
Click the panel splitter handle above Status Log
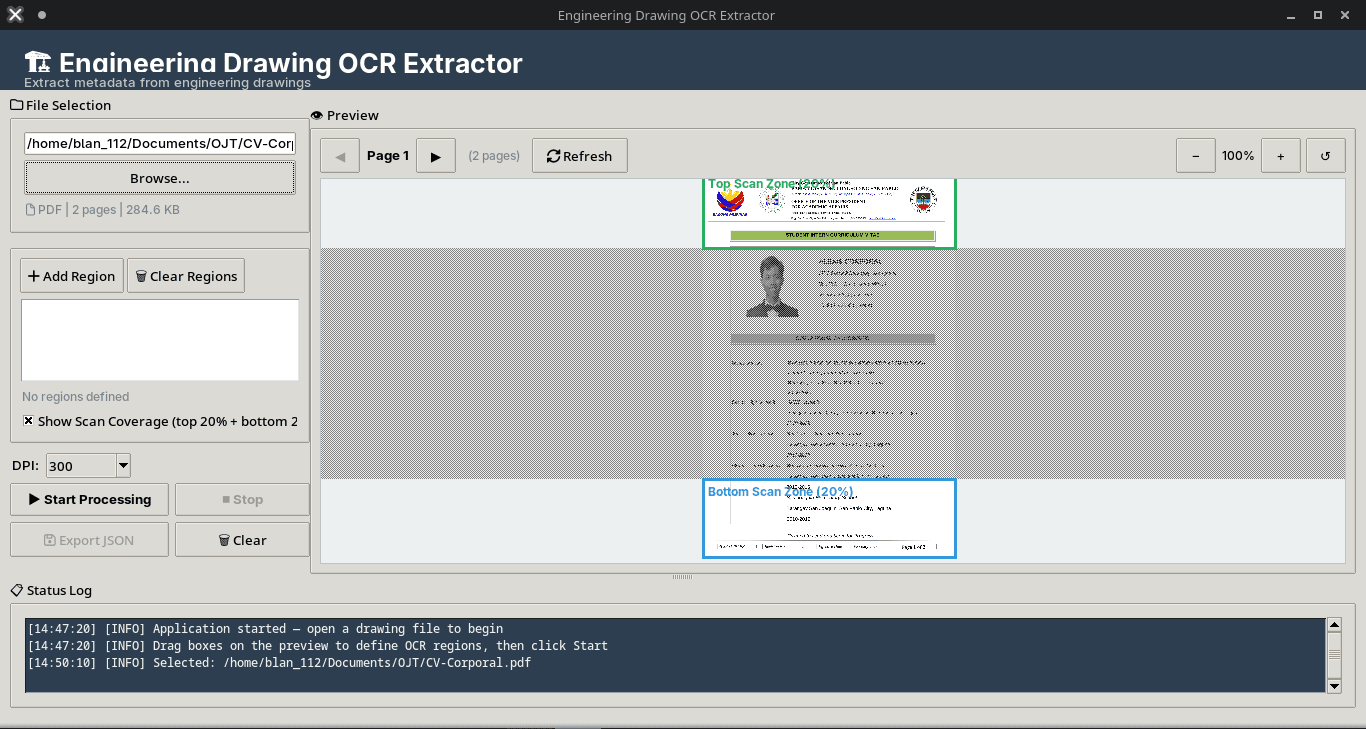point(682,577)
